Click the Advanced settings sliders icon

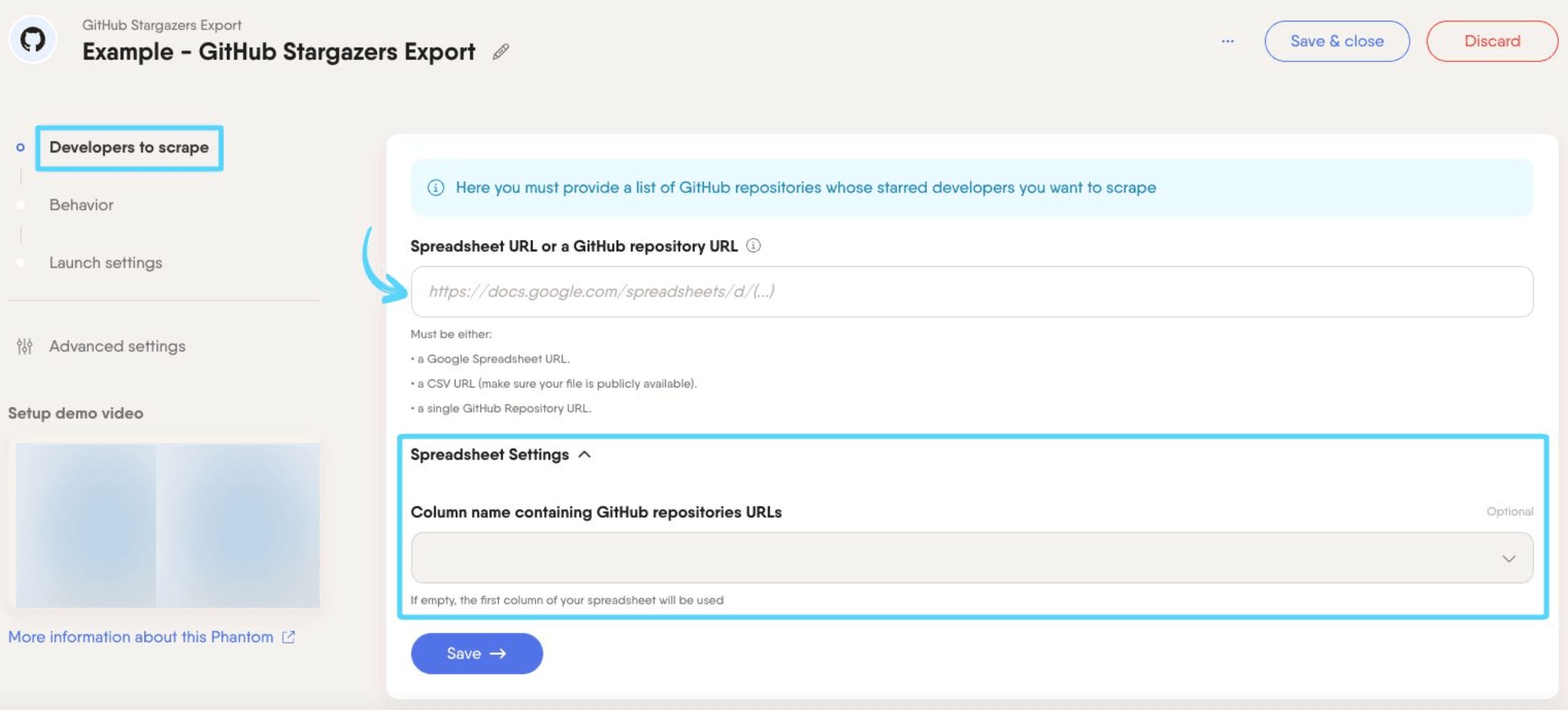click(x=24, y=346)
